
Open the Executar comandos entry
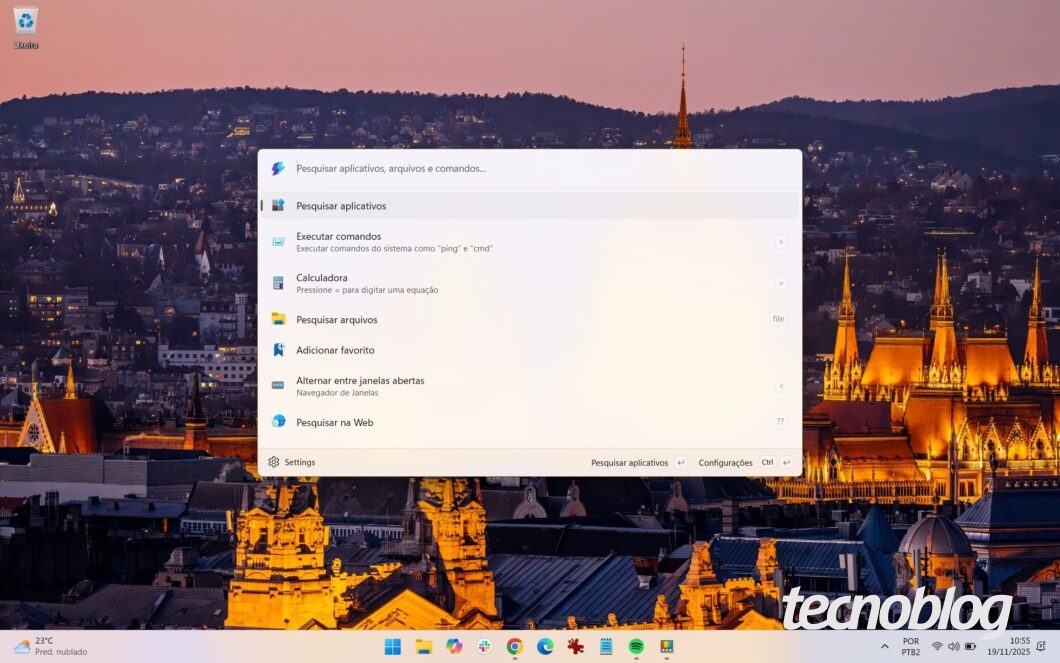click(338, 242)
